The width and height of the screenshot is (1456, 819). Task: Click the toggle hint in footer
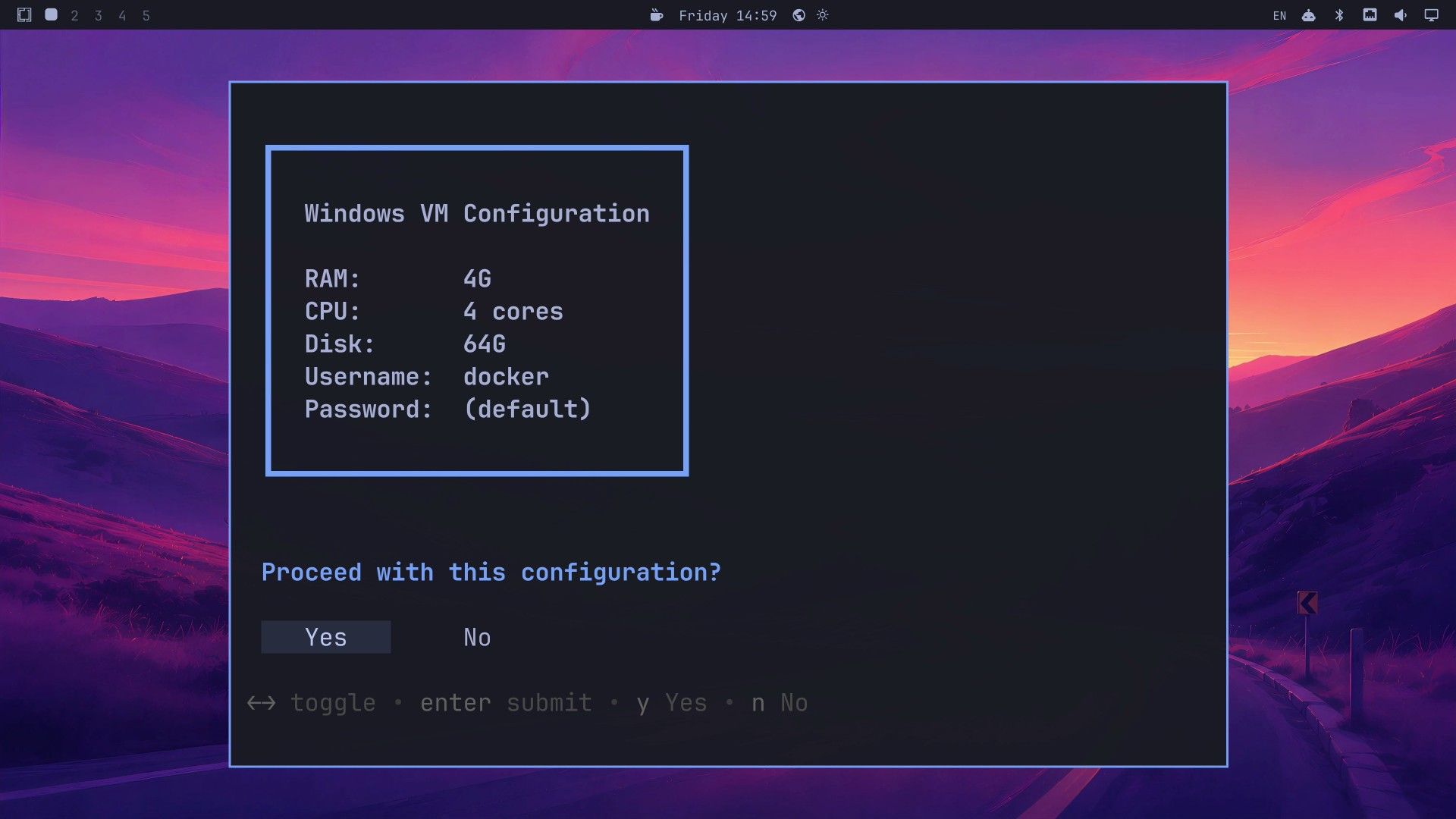312,703
